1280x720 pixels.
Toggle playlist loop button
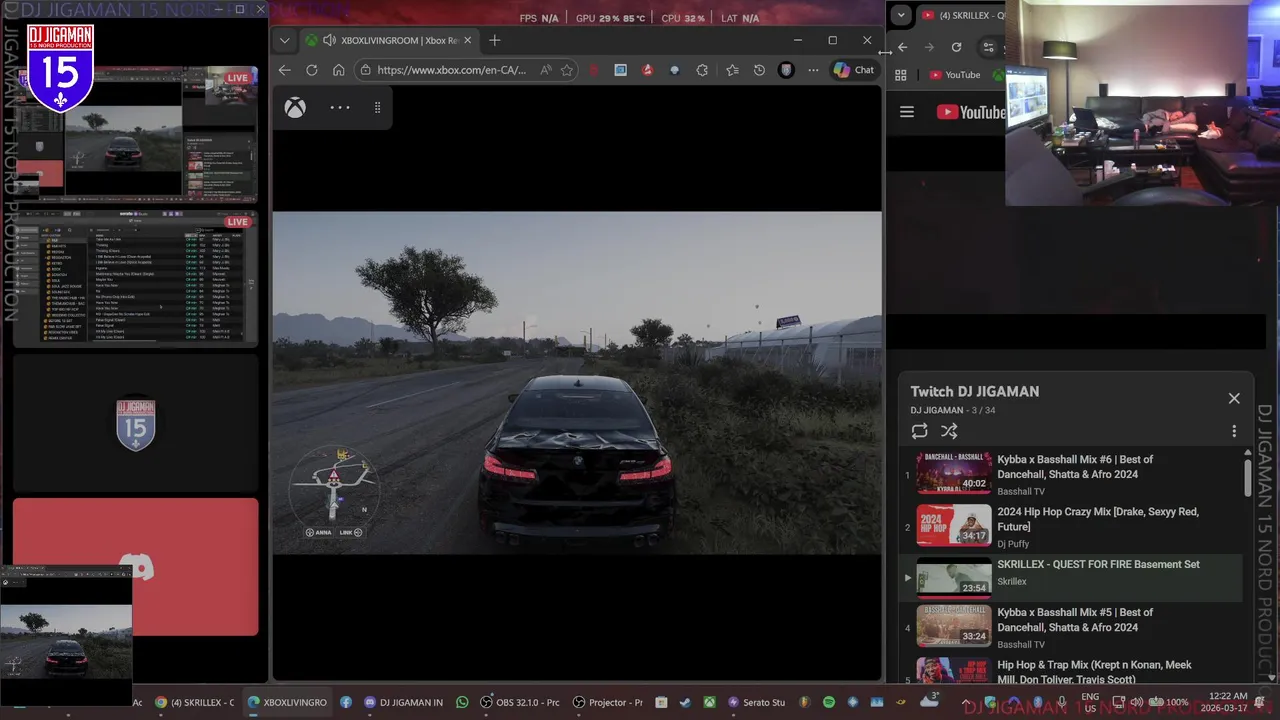tap(919, 431)
